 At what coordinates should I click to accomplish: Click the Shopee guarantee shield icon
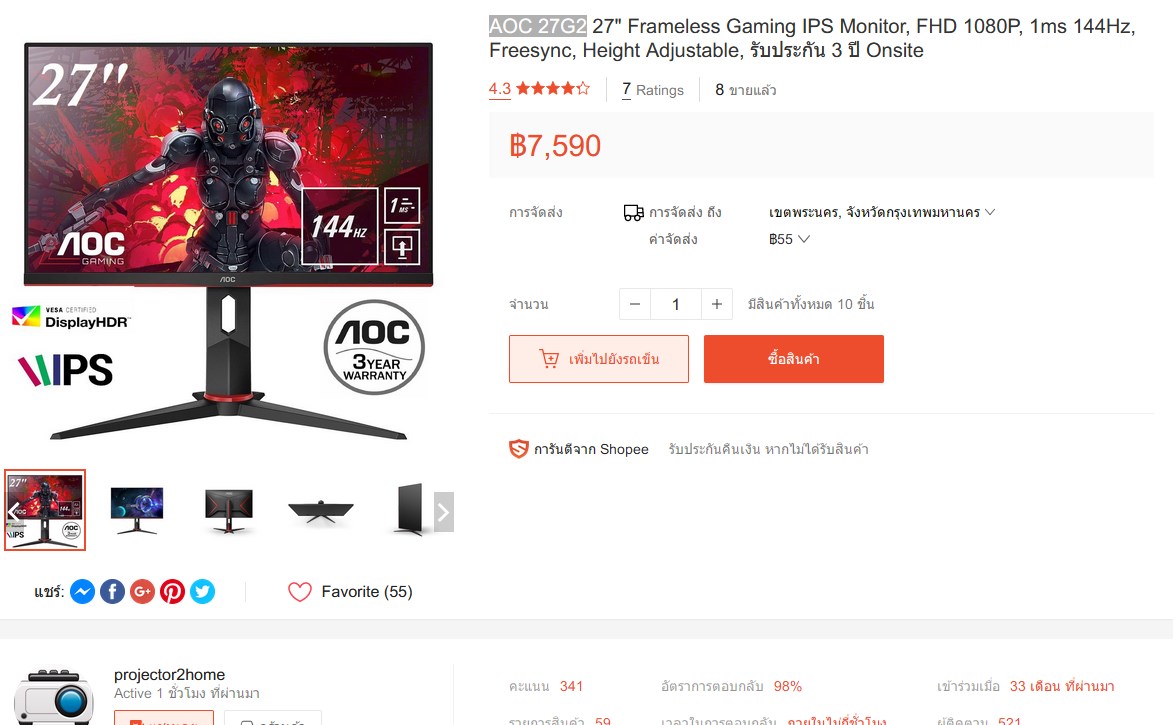tap(518, 449)
